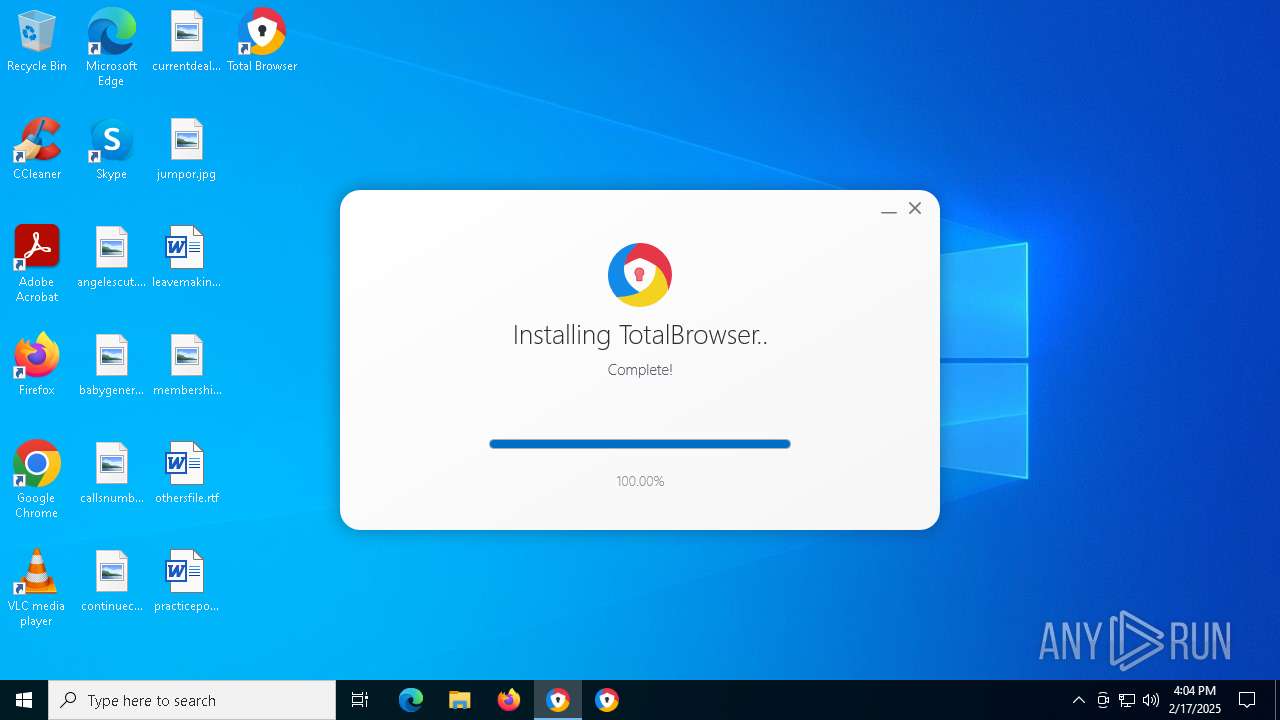Select the othersfile.rtf document icon

pos(186,474)
